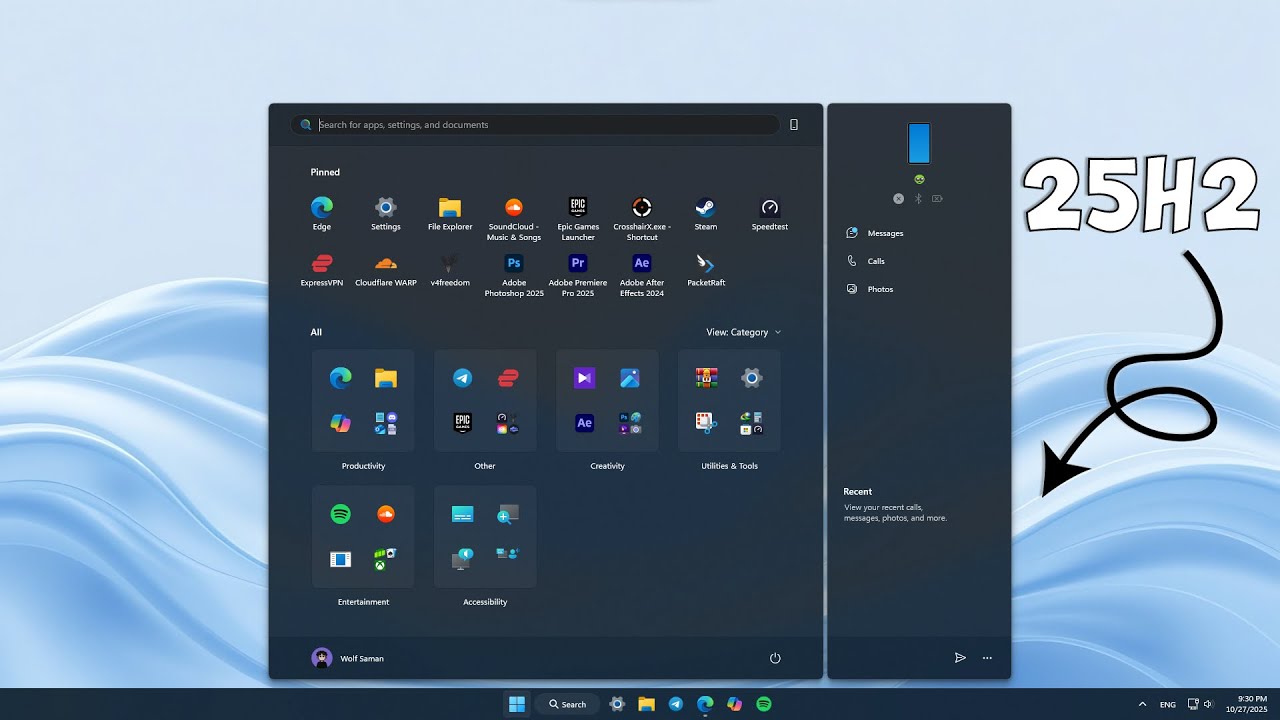Focus the search for apps, settings, documents box
The height and width of the screenshot is (720, 1280).
click(x=535, y=125)
